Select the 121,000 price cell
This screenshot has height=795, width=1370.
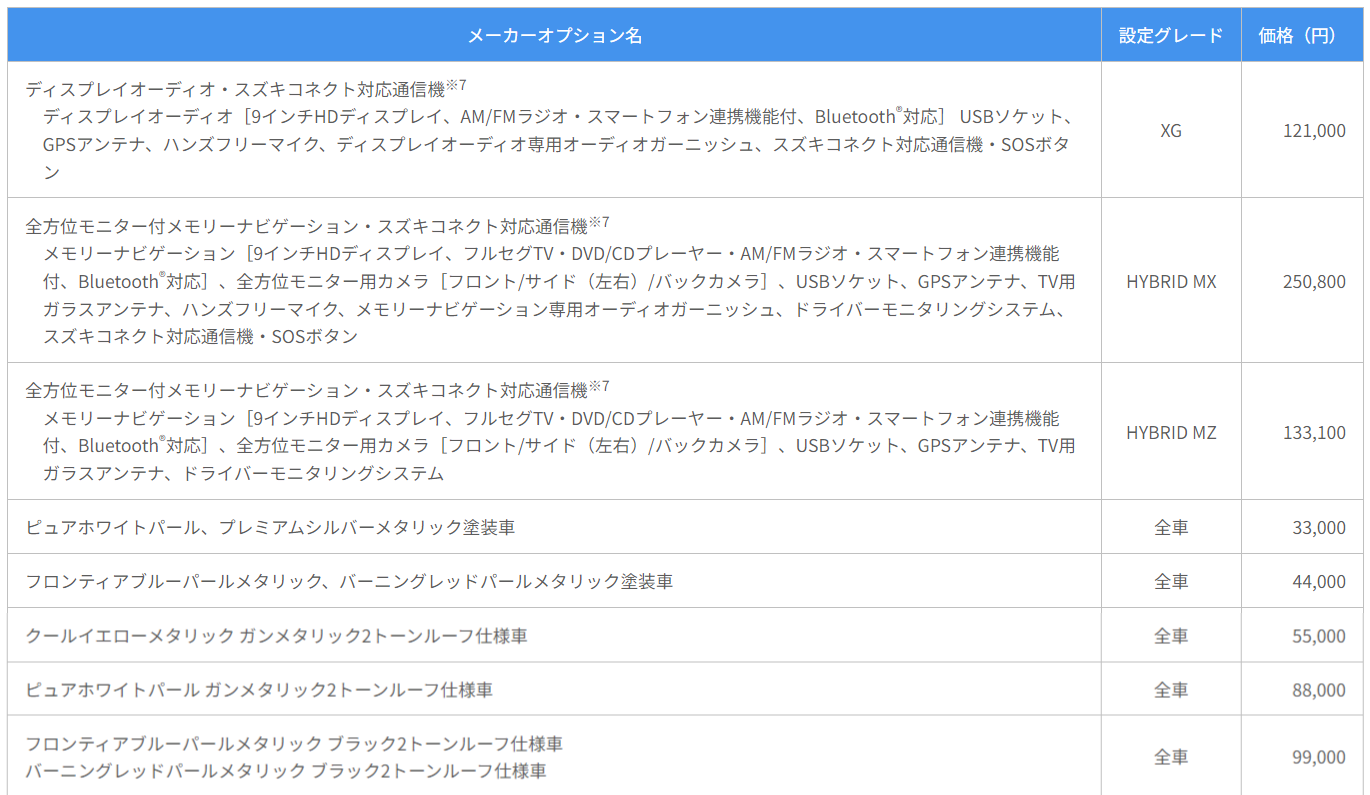[1302, 130]
